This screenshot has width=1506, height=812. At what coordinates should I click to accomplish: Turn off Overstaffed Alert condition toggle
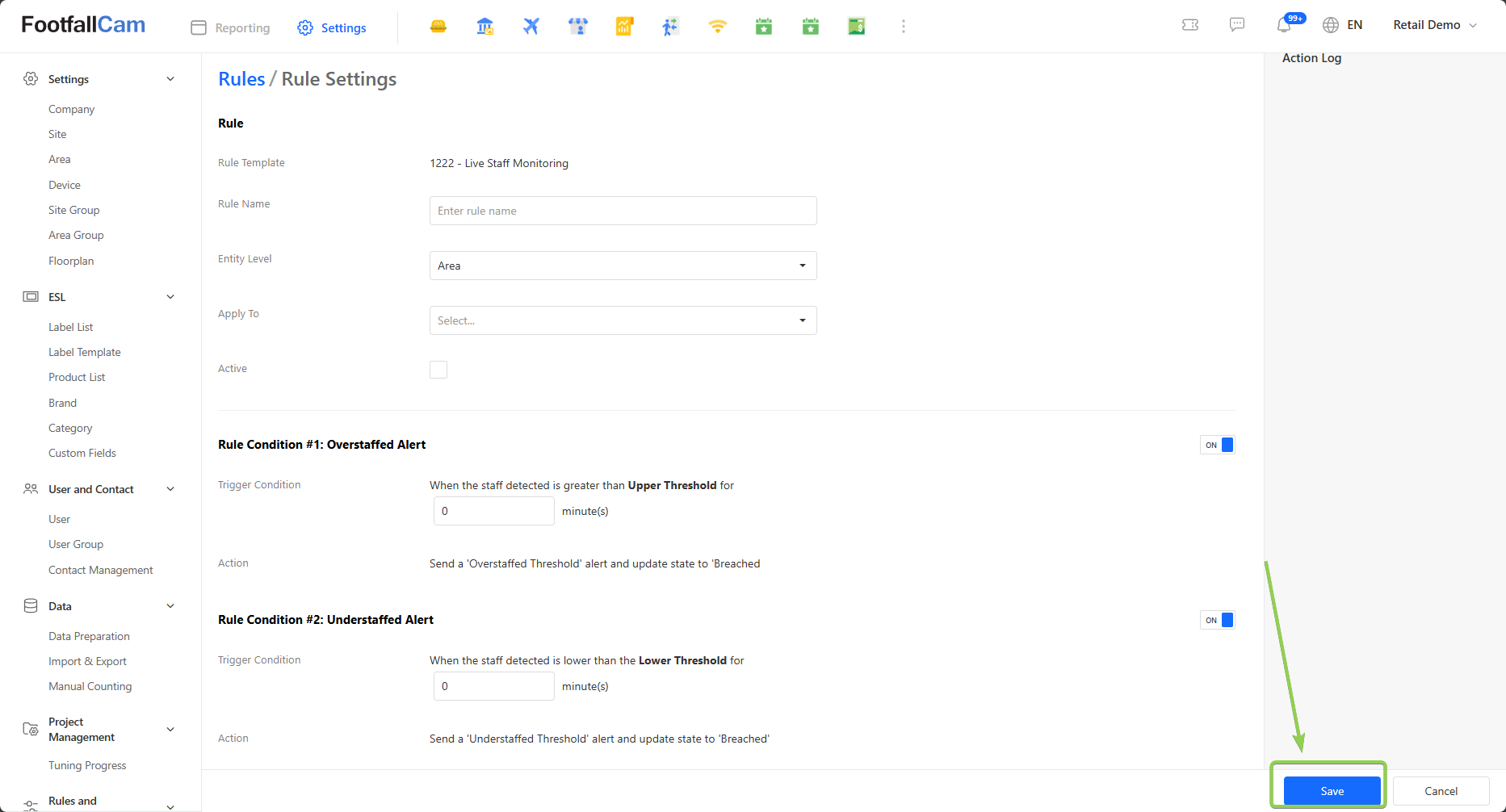[x=1218, y=445]
